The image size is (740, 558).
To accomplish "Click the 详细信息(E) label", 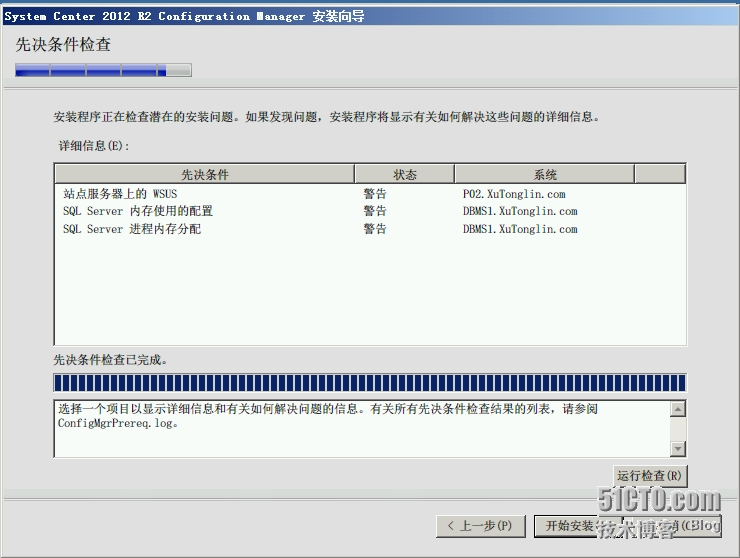I will (x=93, y=145).
